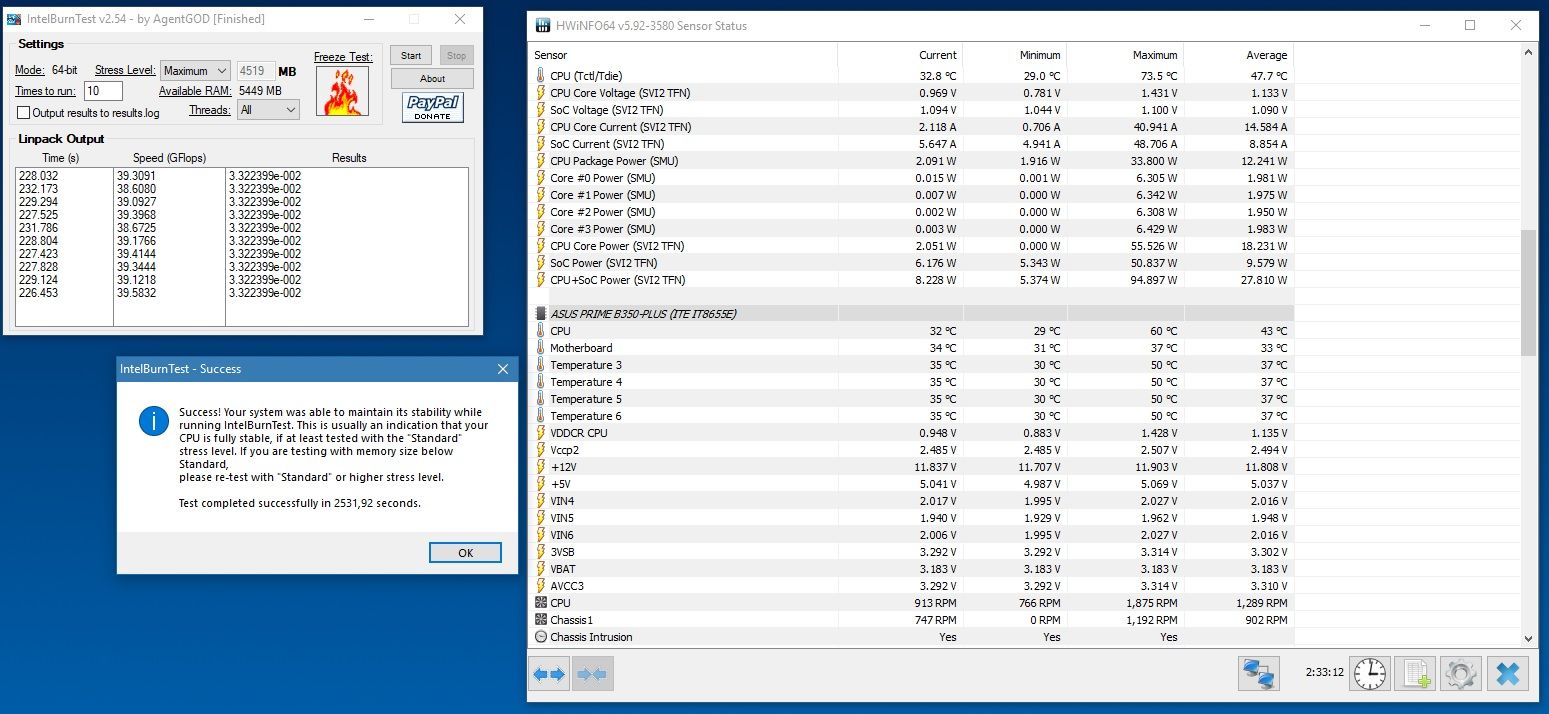This screenshot has width=1549, height=714.
Task: Open HWiNFO sensor settings gear icon
Action: tap(1460, 674)
